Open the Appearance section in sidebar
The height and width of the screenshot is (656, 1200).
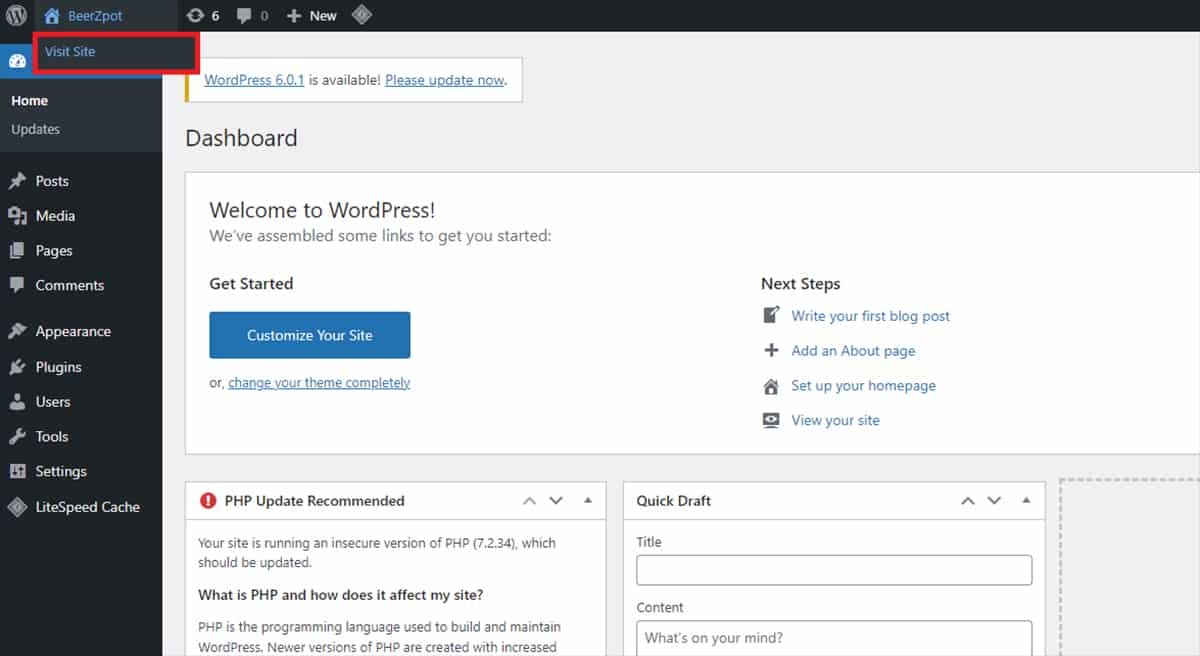(x=72, y=332)
